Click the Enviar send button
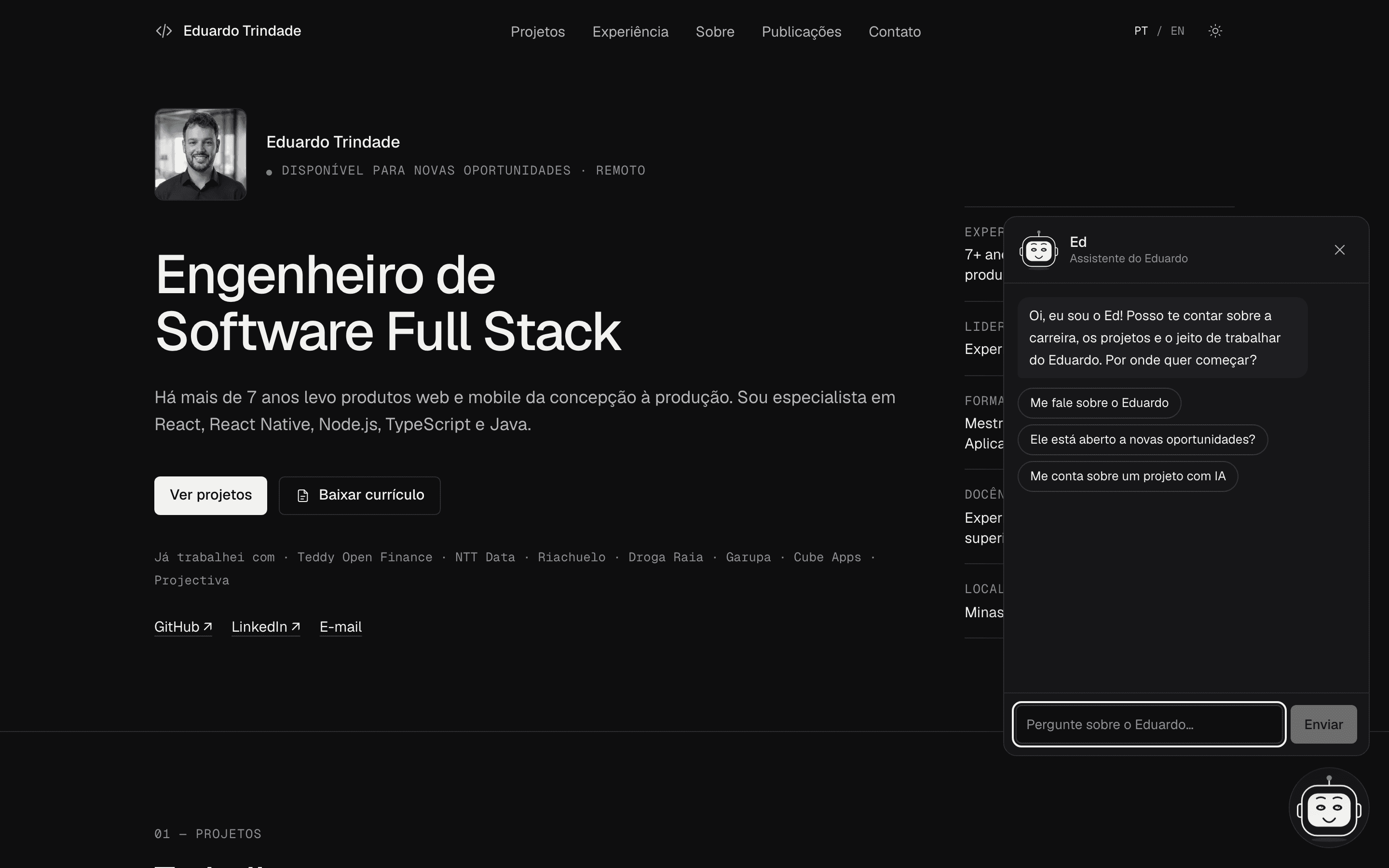The height and width of the screenshot is (868, 1389). pos(1323,724)
